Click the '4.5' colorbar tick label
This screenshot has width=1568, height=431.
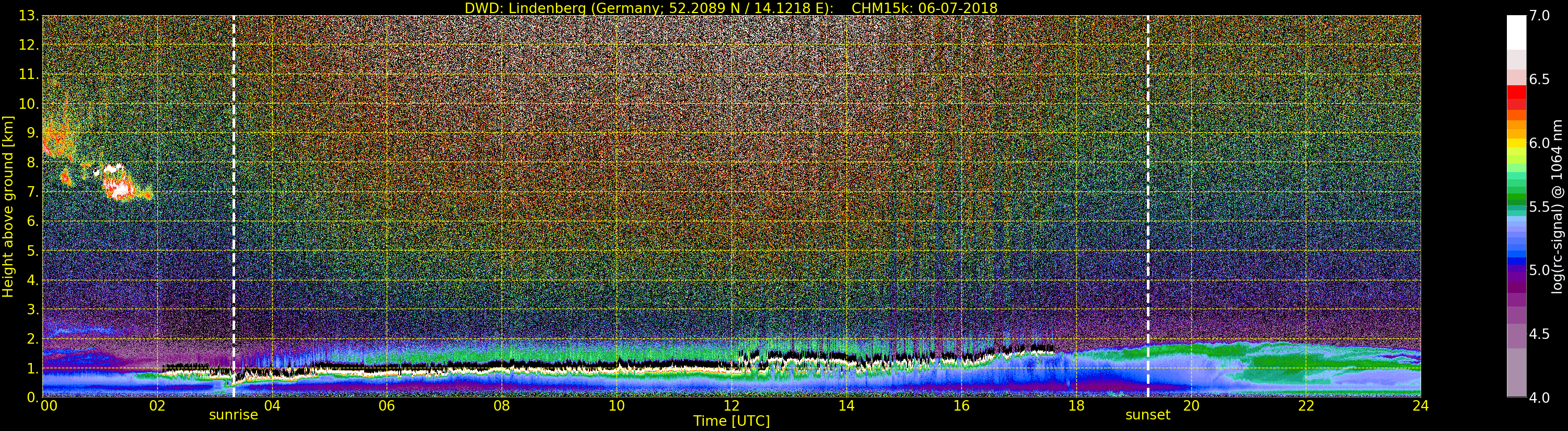click(1539, 334)
